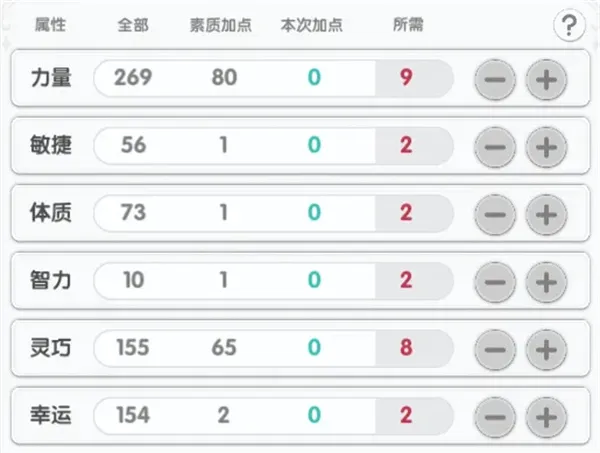Tap the 本次加点 column header

[x=313, y=25]
